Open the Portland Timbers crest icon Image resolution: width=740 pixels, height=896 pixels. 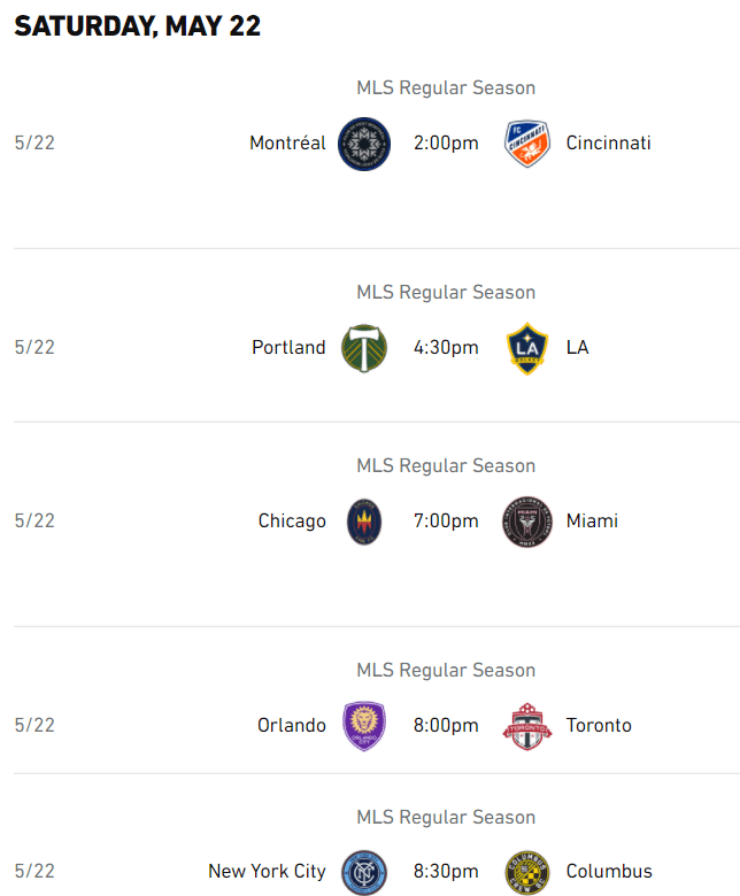click(364, 348)
